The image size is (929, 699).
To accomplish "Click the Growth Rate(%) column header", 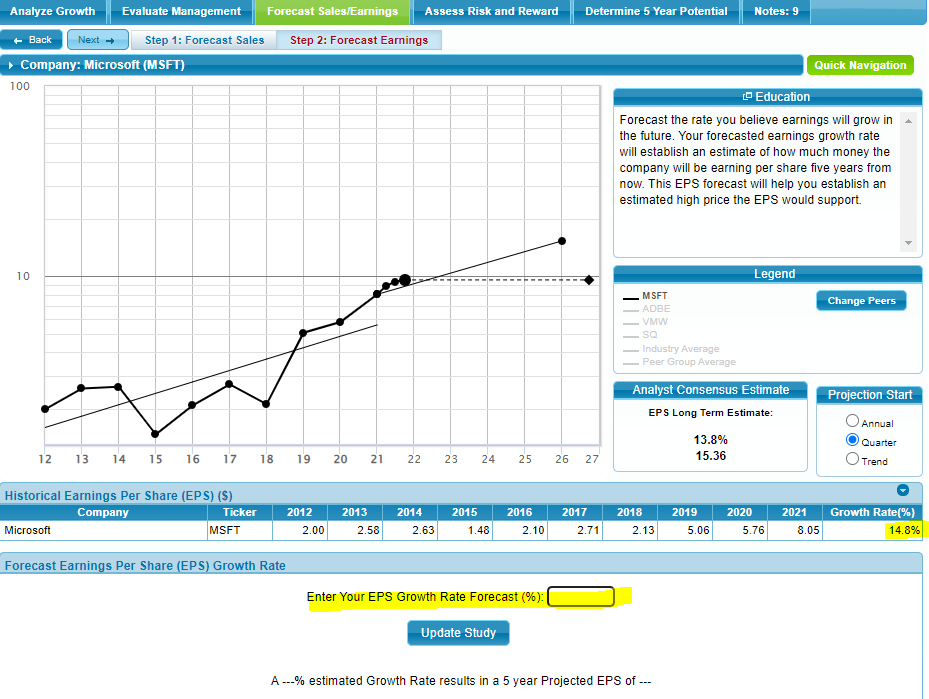I will 872,512.
